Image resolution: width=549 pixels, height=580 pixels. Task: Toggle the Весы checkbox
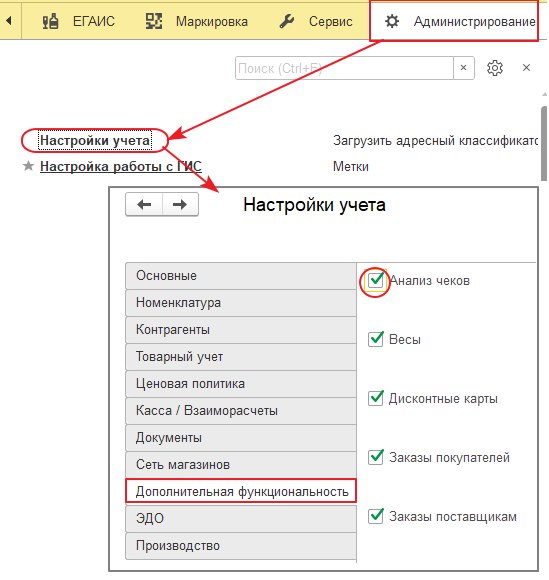(x=375, y=339)
